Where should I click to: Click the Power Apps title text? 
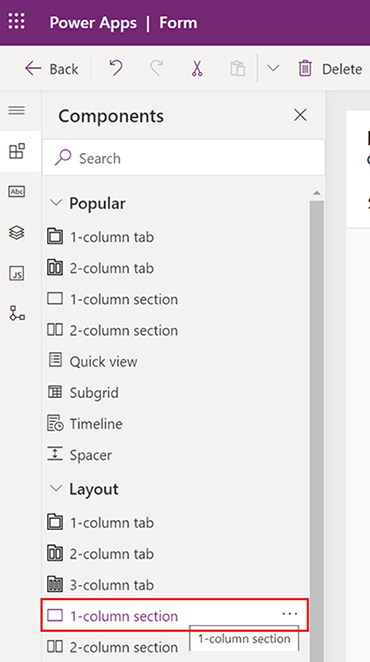(93, 22)
